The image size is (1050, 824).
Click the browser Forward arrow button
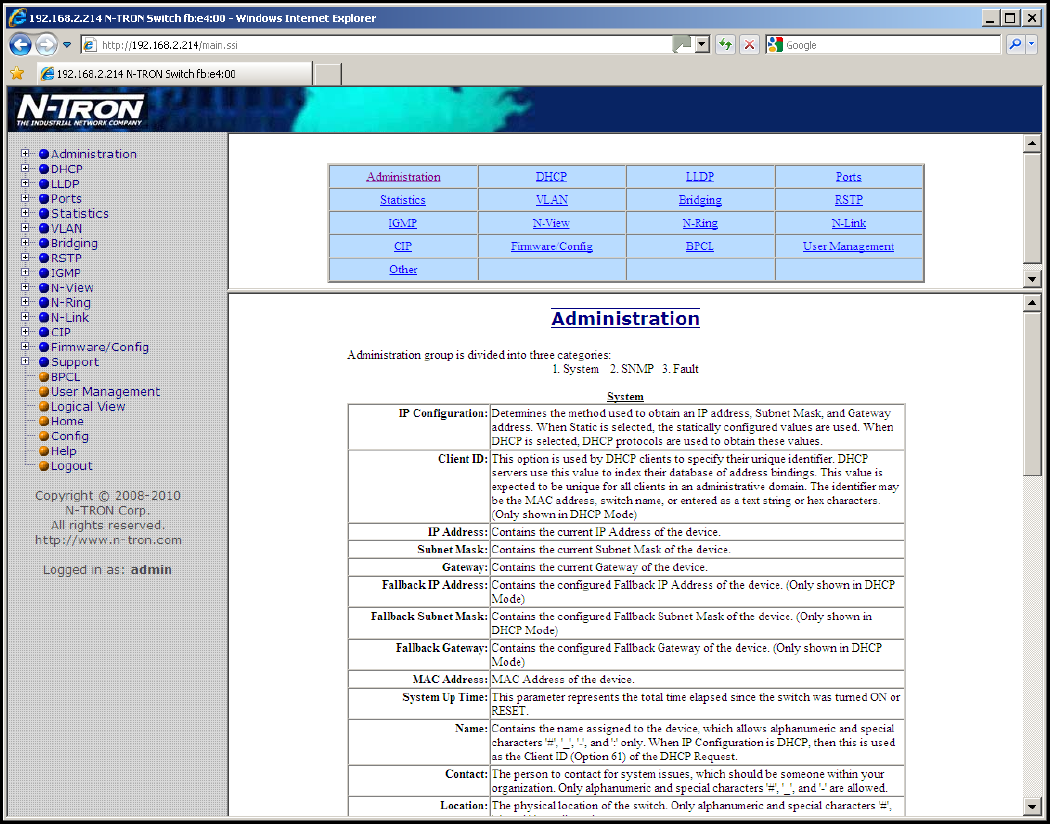(x=46, y=45)
